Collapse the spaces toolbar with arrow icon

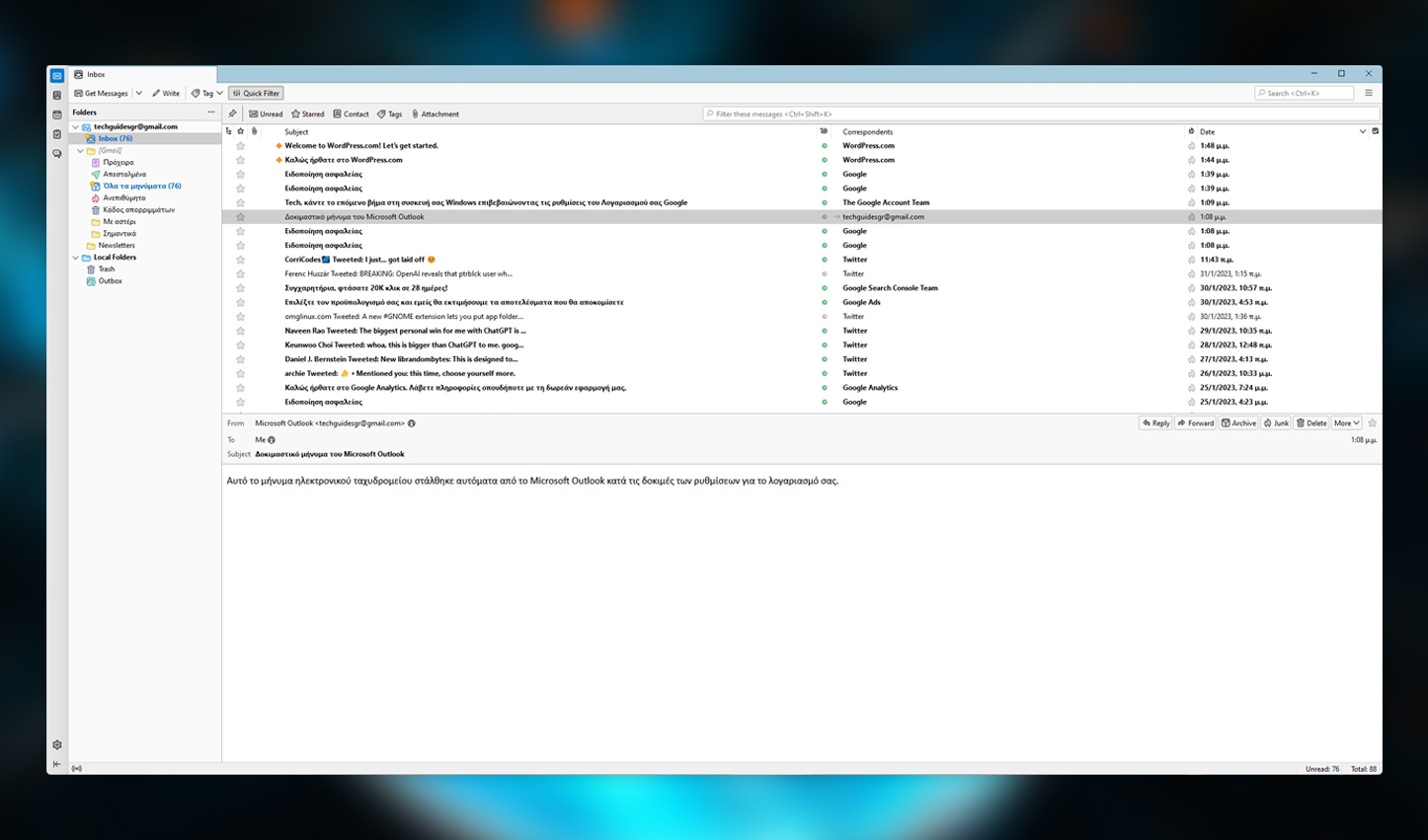click(x=57, y=764)
